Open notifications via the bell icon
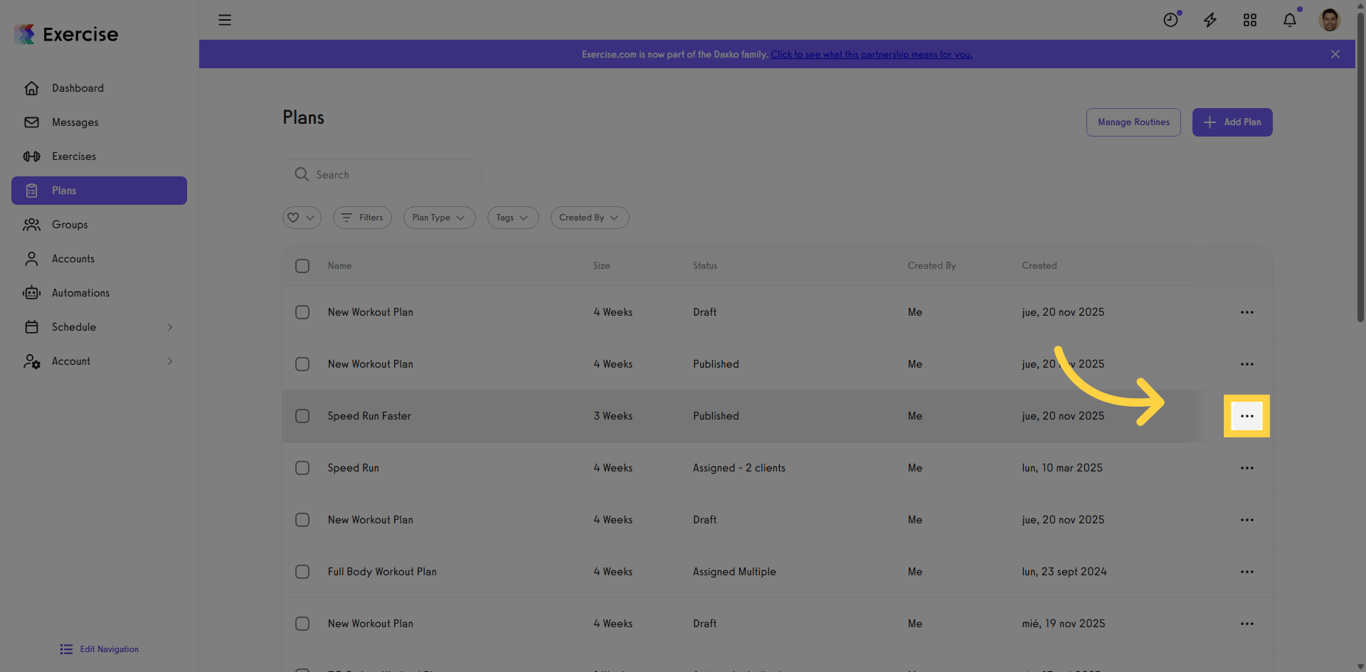The height and width of the screenshot is (672, 1366). [1289, 19]
